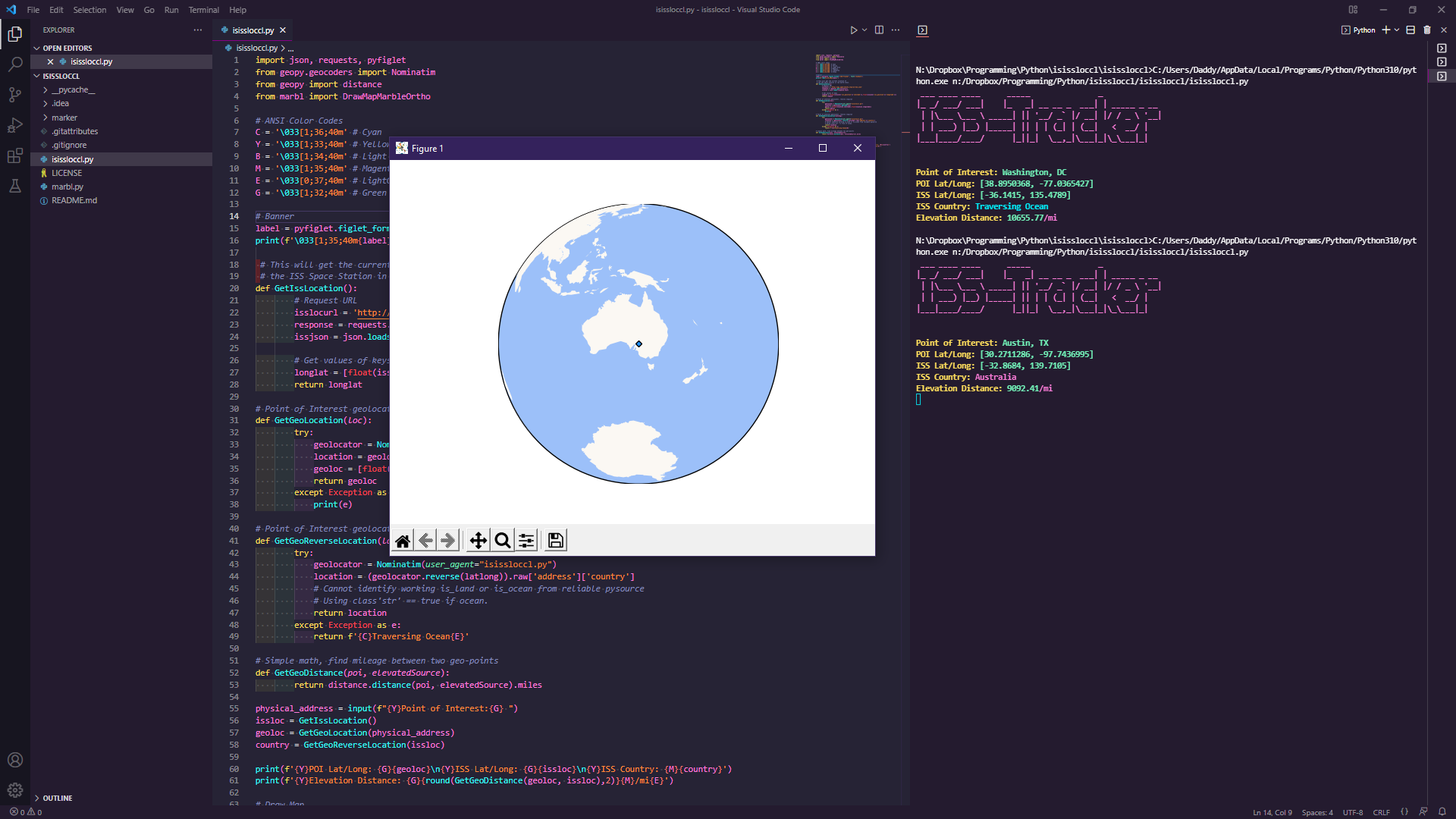Reset original view with Figure 1 home icon

403,541
